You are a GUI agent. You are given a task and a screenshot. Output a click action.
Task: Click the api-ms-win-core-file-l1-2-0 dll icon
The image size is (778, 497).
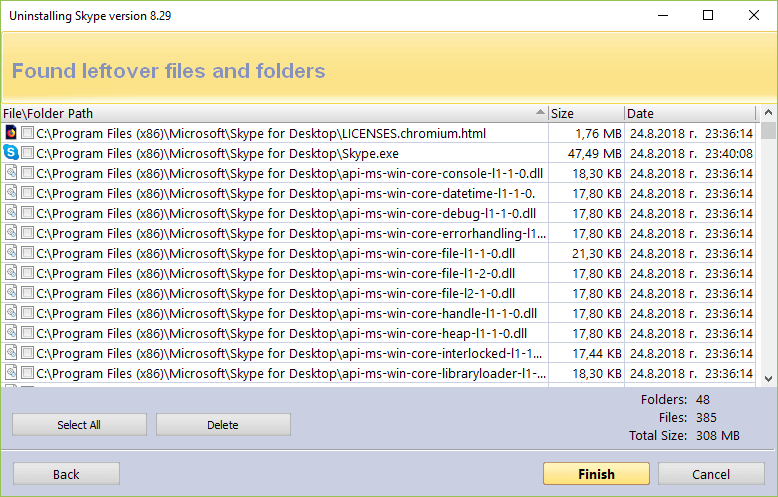(11, 273)
